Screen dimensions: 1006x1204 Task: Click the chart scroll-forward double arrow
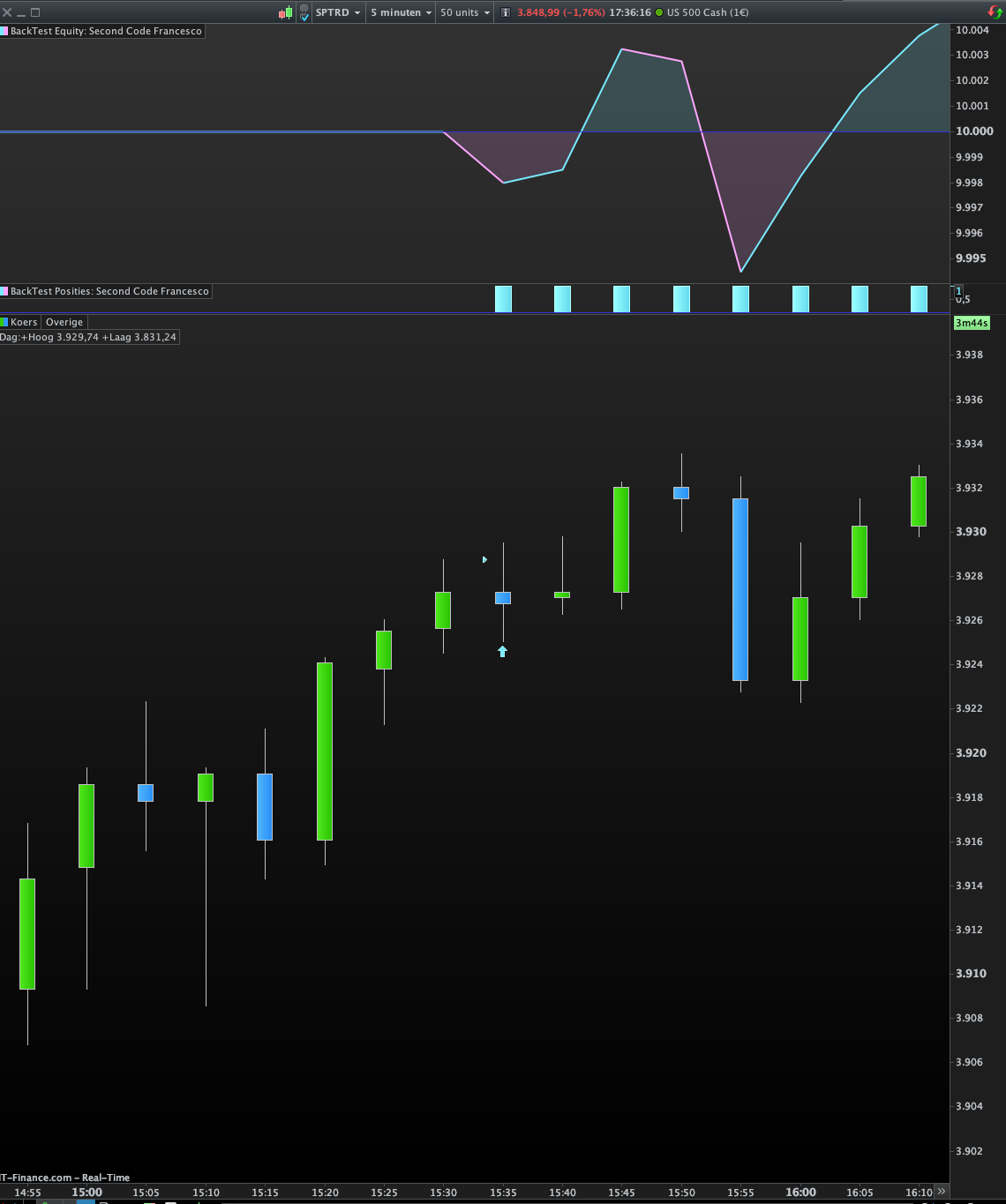click(942, 1191)
